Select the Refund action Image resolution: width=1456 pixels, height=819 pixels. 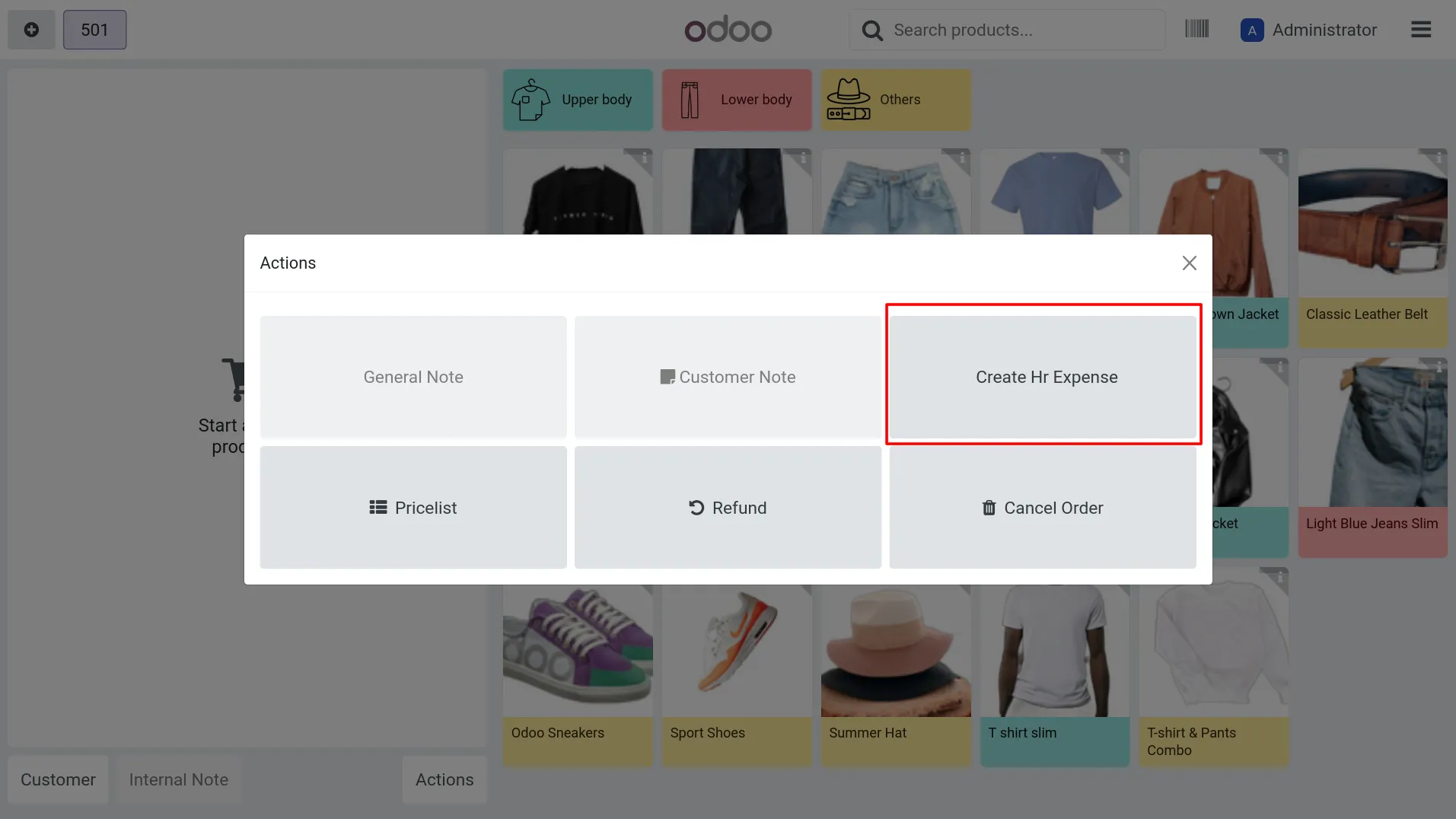point(728,508)
